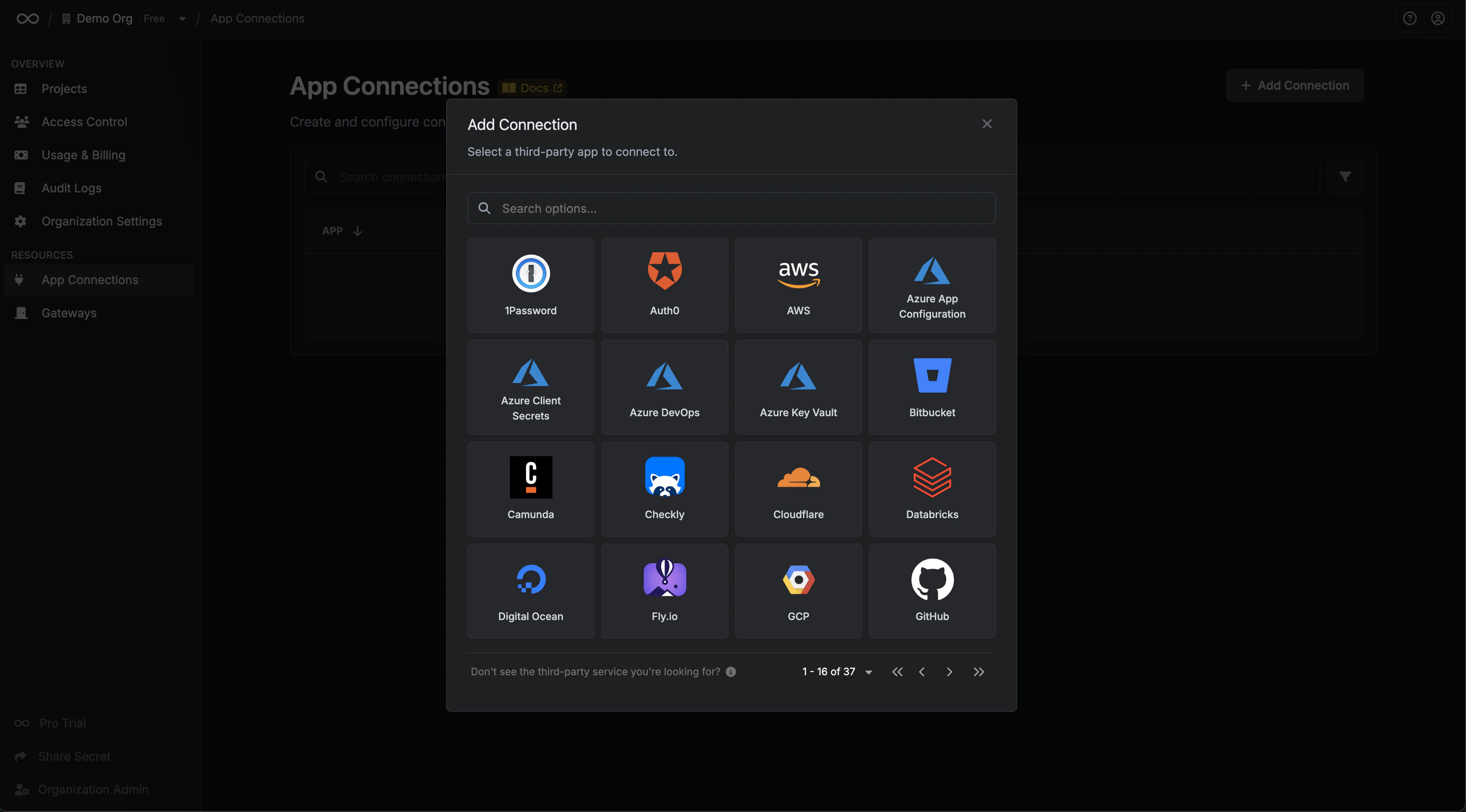Close the Add Connection dialog
The height and width of the screenshot is (812, 1466).
(x=987, y=124)
